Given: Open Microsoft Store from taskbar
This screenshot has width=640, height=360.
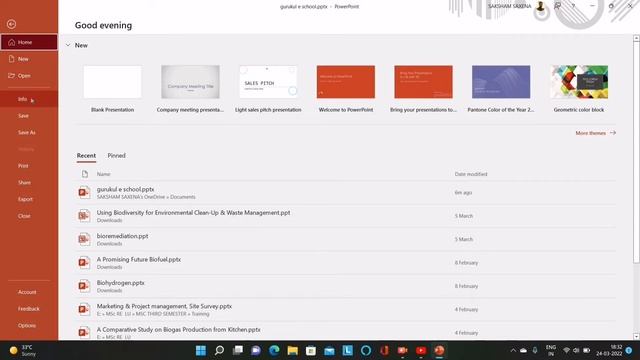Looking at the screenshot, I should pyautogui.click(x=311, y=350).
